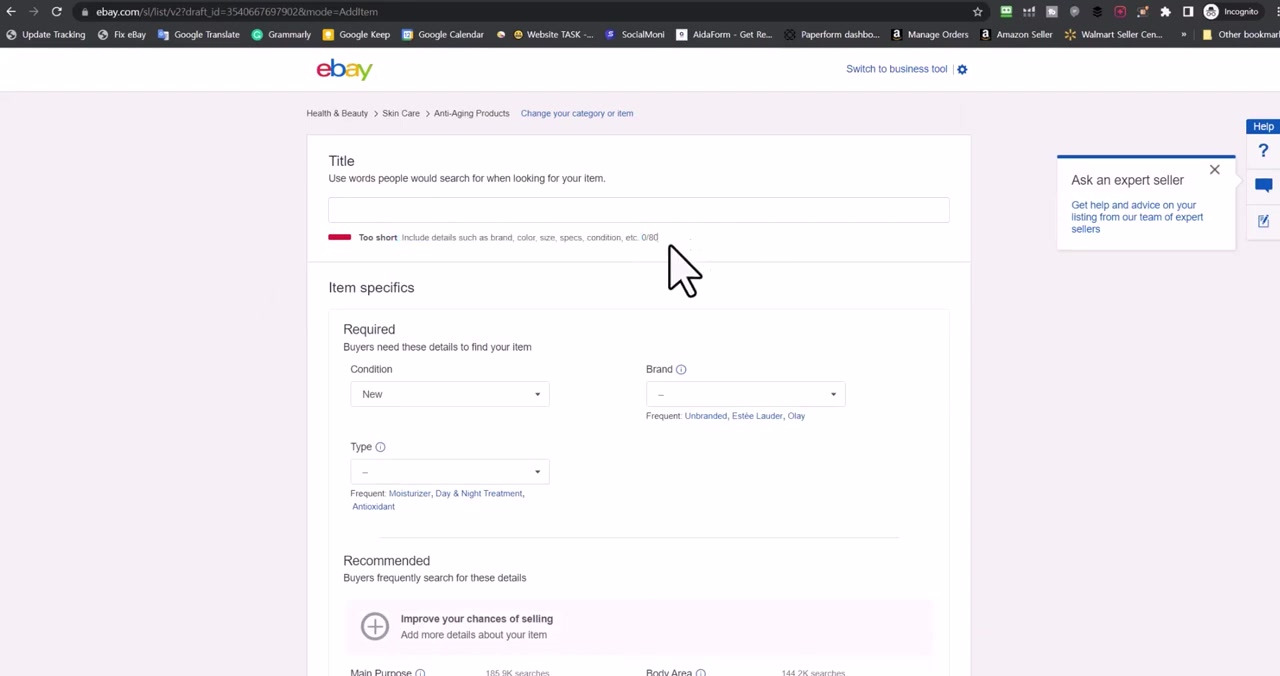The width and height of the screenshot is (1280, 676).
Task: Open AidaForm bookmark
Action: [725, 34]
